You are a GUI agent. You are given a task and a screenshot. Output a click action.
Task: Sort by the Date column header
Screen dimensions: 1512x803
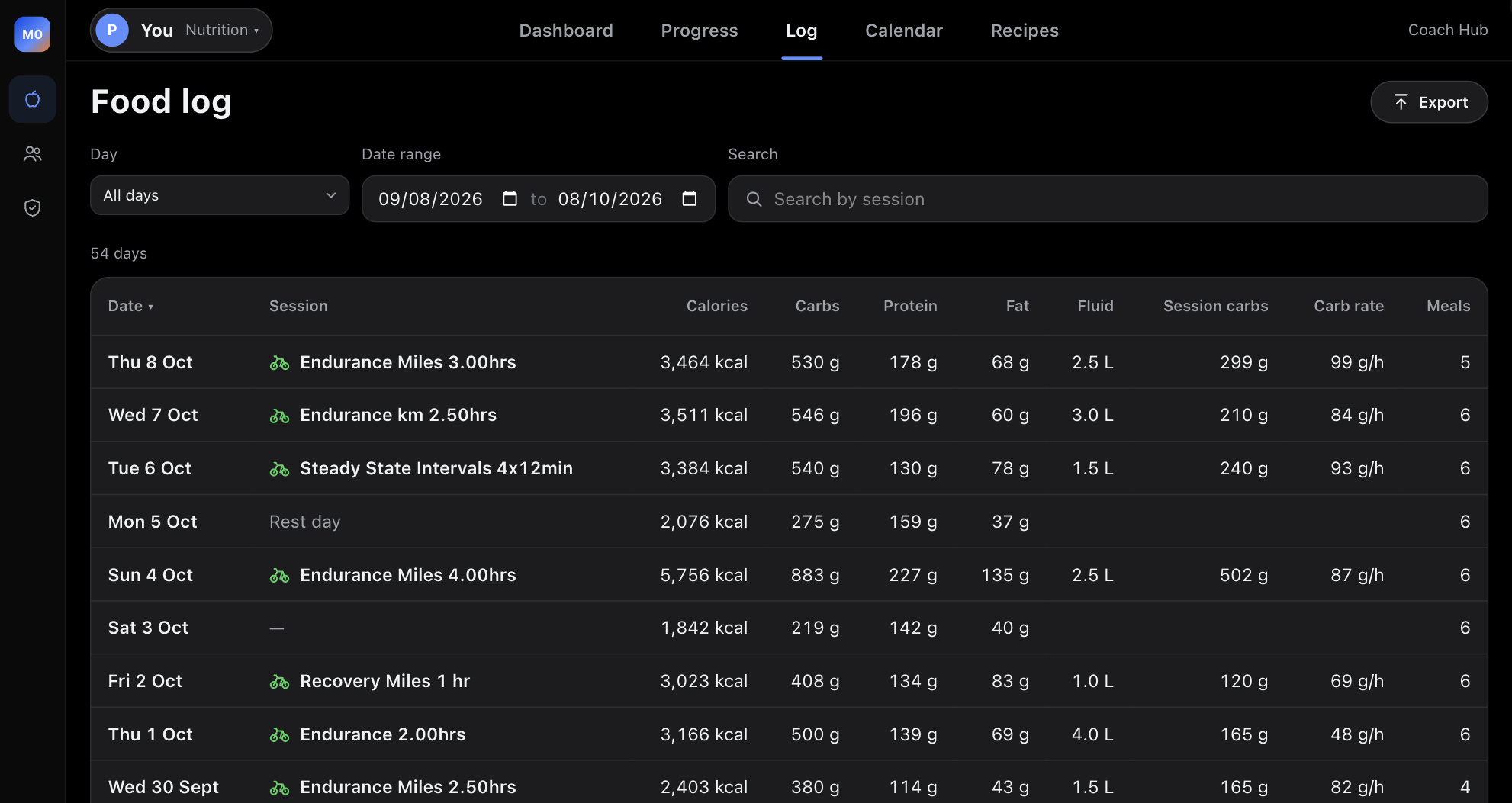(x=130, y=306)
